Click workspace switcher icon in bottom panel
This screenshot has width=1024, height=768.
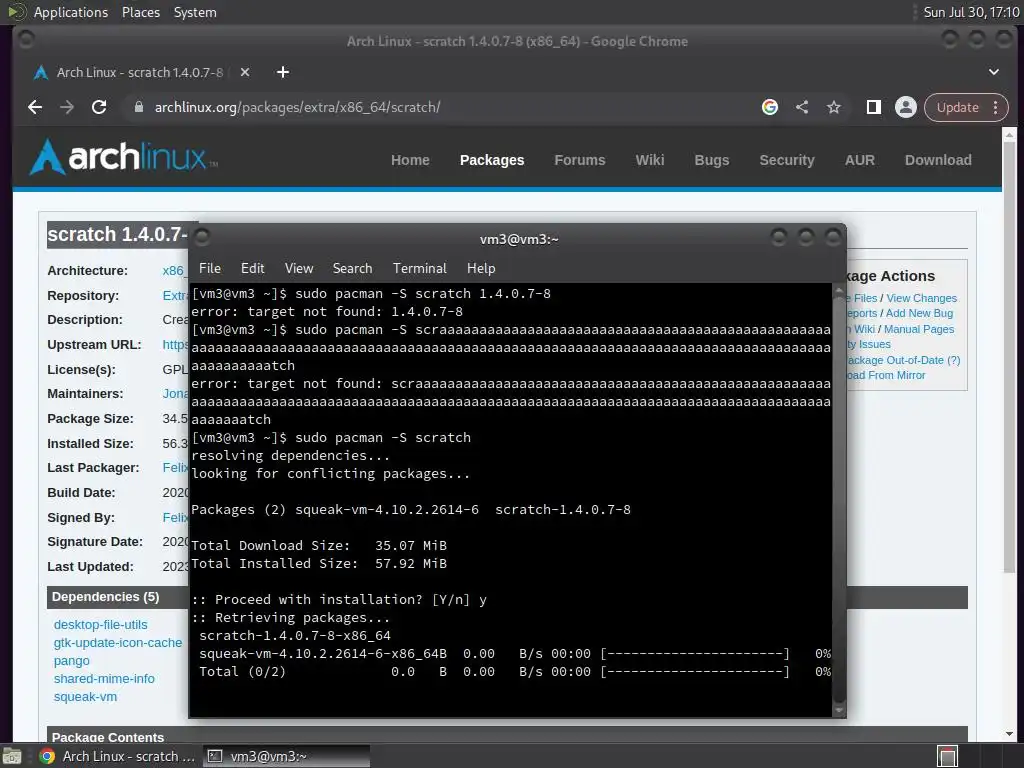947,756
